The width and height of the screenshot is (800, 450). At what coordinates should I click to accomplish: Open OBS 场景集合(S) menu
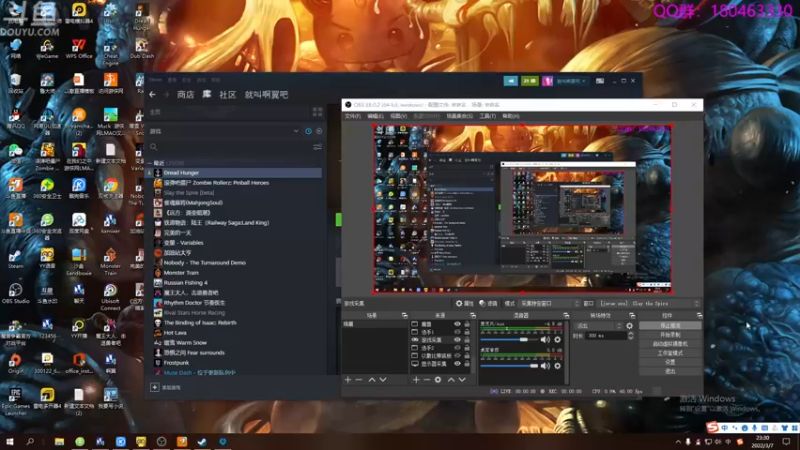tap(460, 116)
